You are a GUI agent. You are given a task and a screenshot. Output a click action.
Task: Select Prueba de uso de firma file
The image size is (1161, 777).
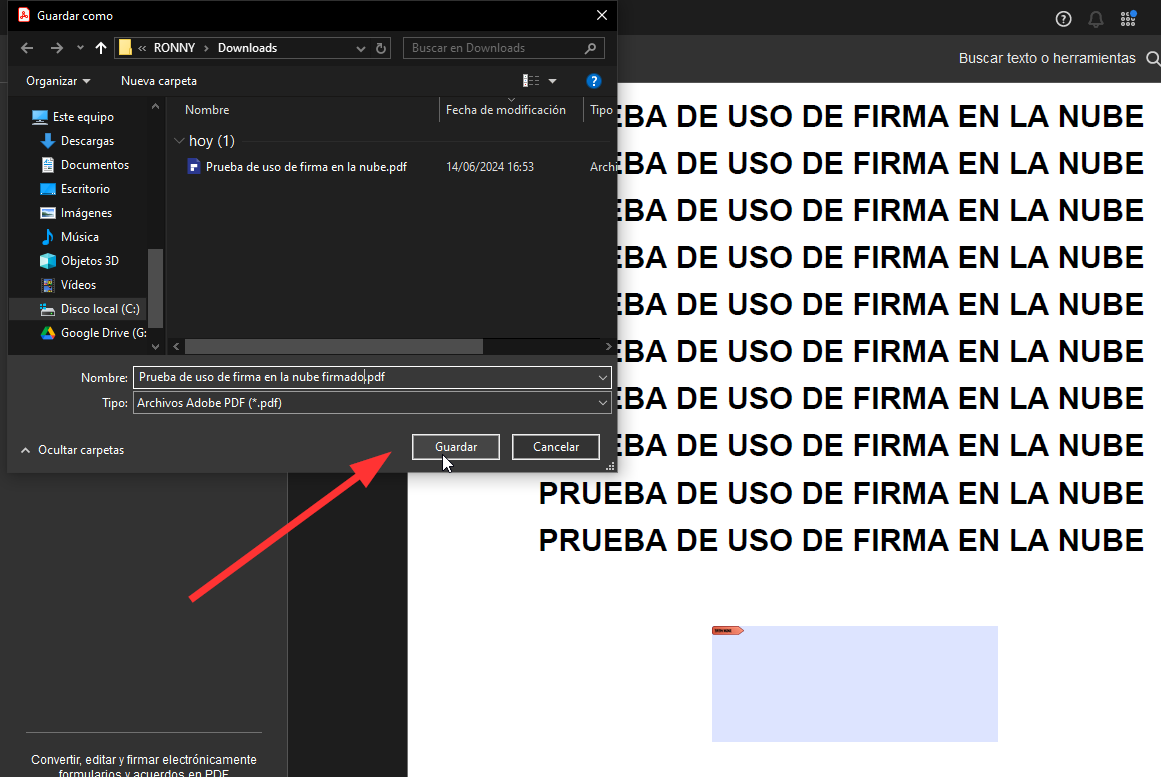[305, 167]
